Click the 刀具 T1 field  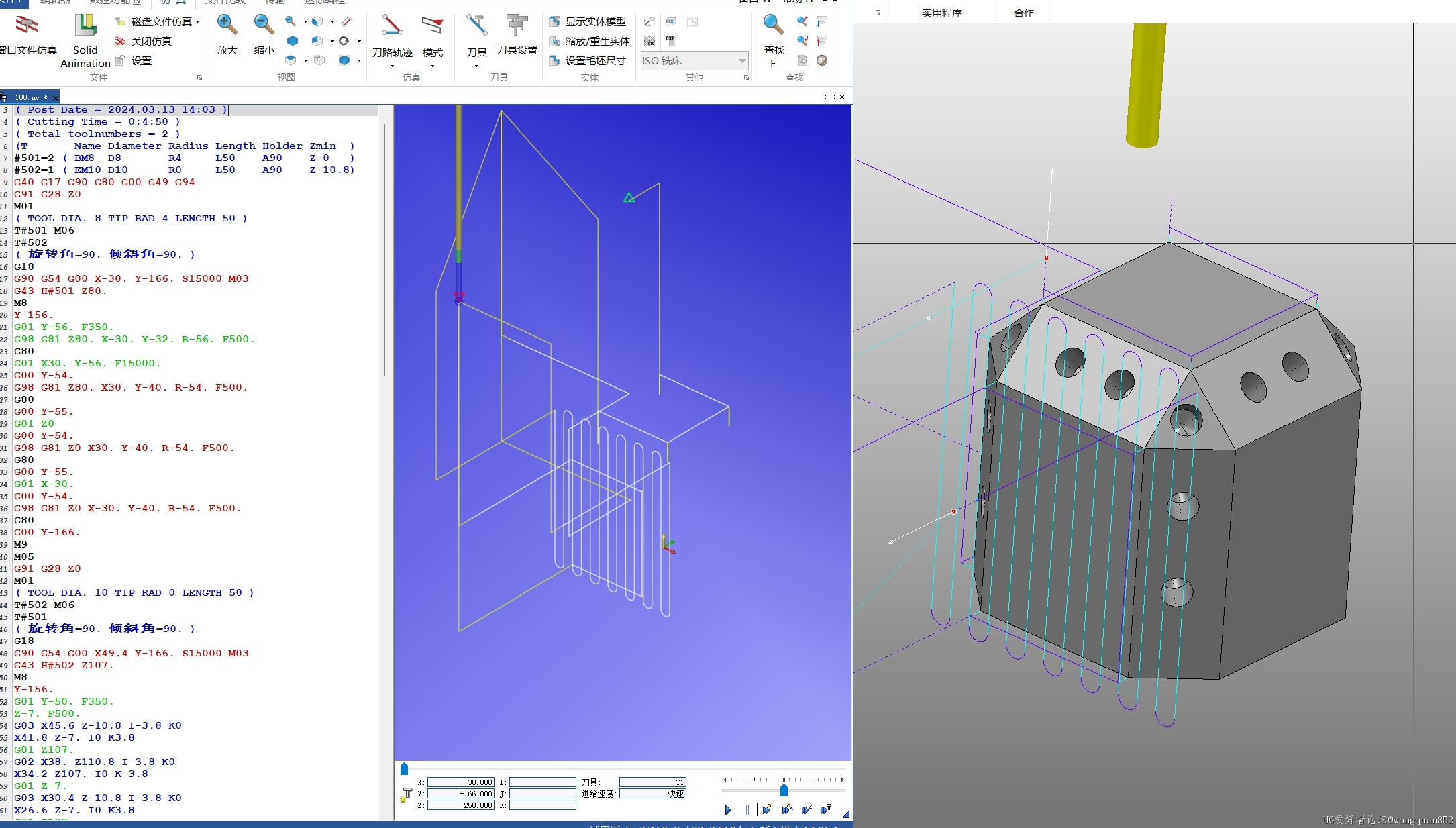653,782
